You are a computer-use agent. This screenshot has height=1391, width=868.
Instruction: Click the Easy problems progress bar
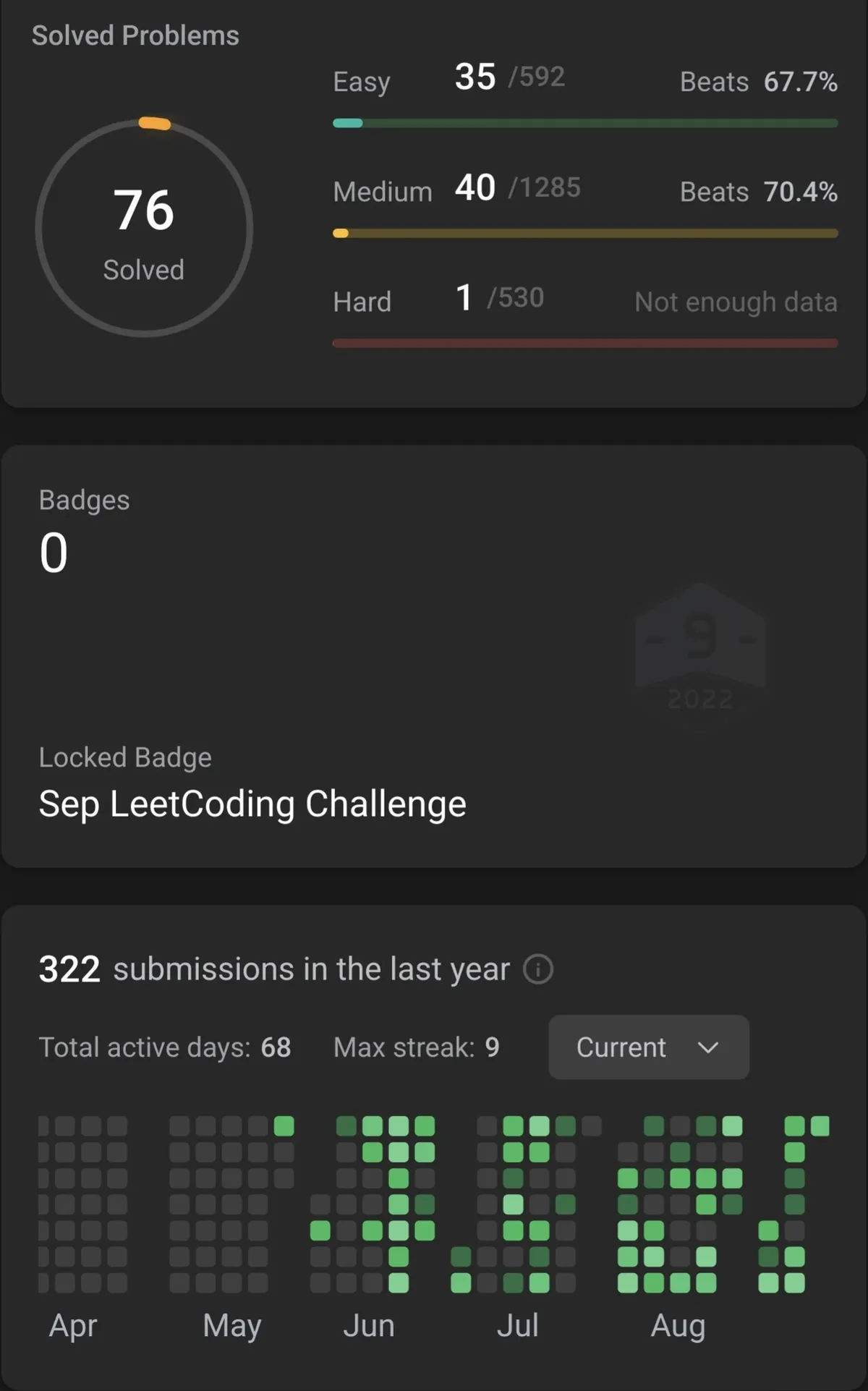(x=585, y=124)
